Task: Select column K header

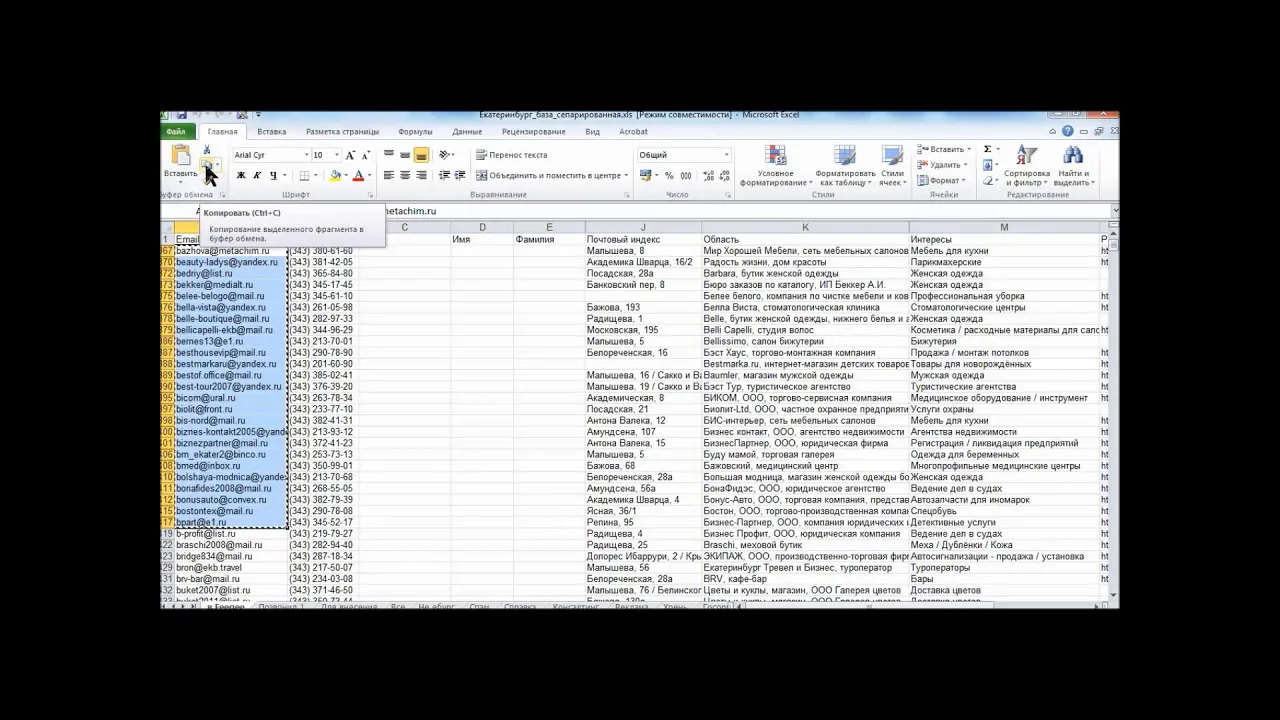Action: tap(805, 227)
